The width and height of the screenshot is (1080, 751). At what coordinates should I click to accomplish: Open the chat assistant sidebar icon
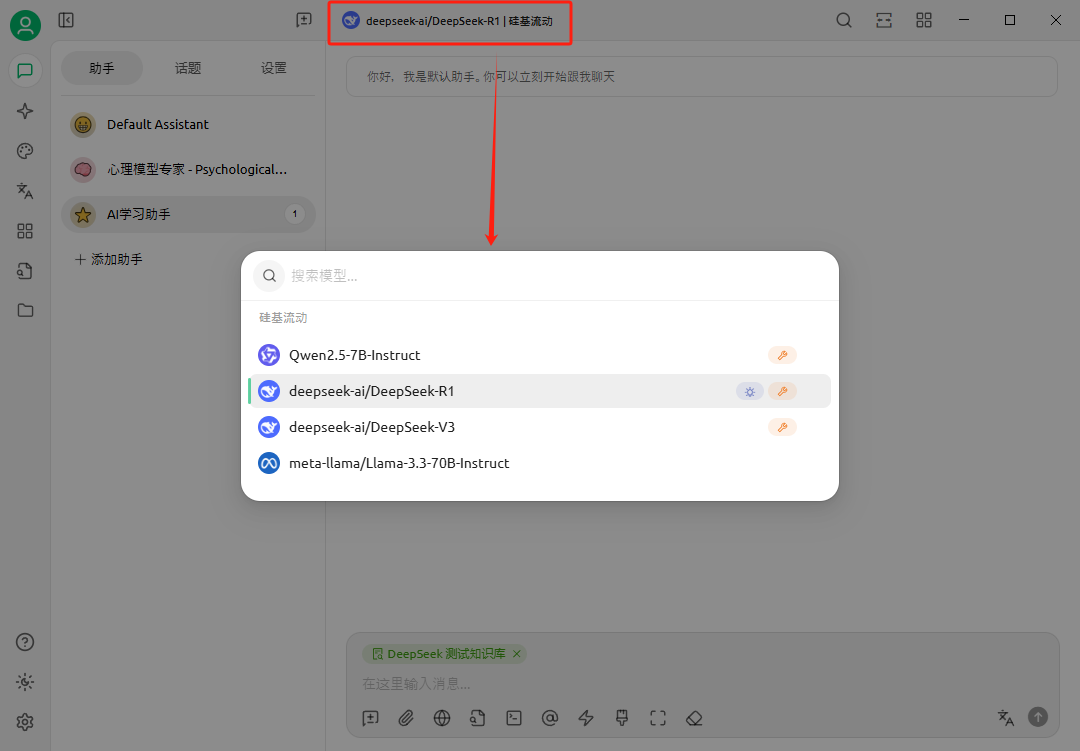(25, 71)
